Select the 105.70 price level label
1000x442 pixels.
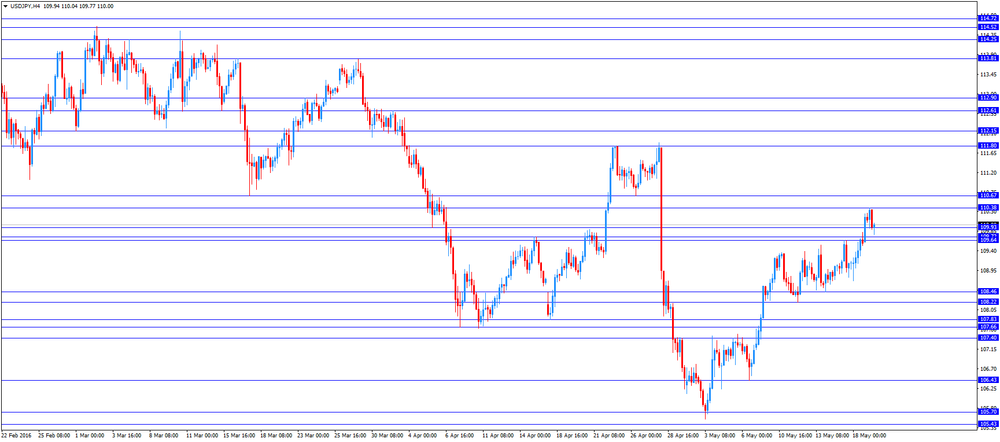point(988,413)
